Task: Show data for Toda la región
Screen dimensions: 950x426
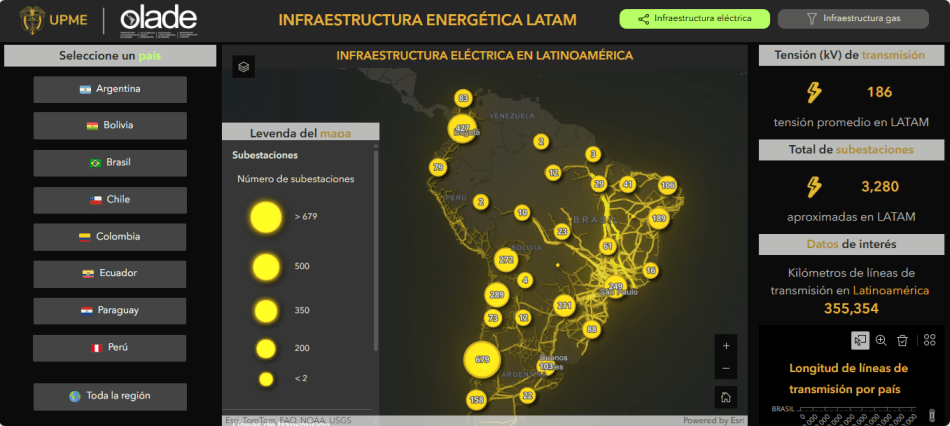Action: point(110,396)
